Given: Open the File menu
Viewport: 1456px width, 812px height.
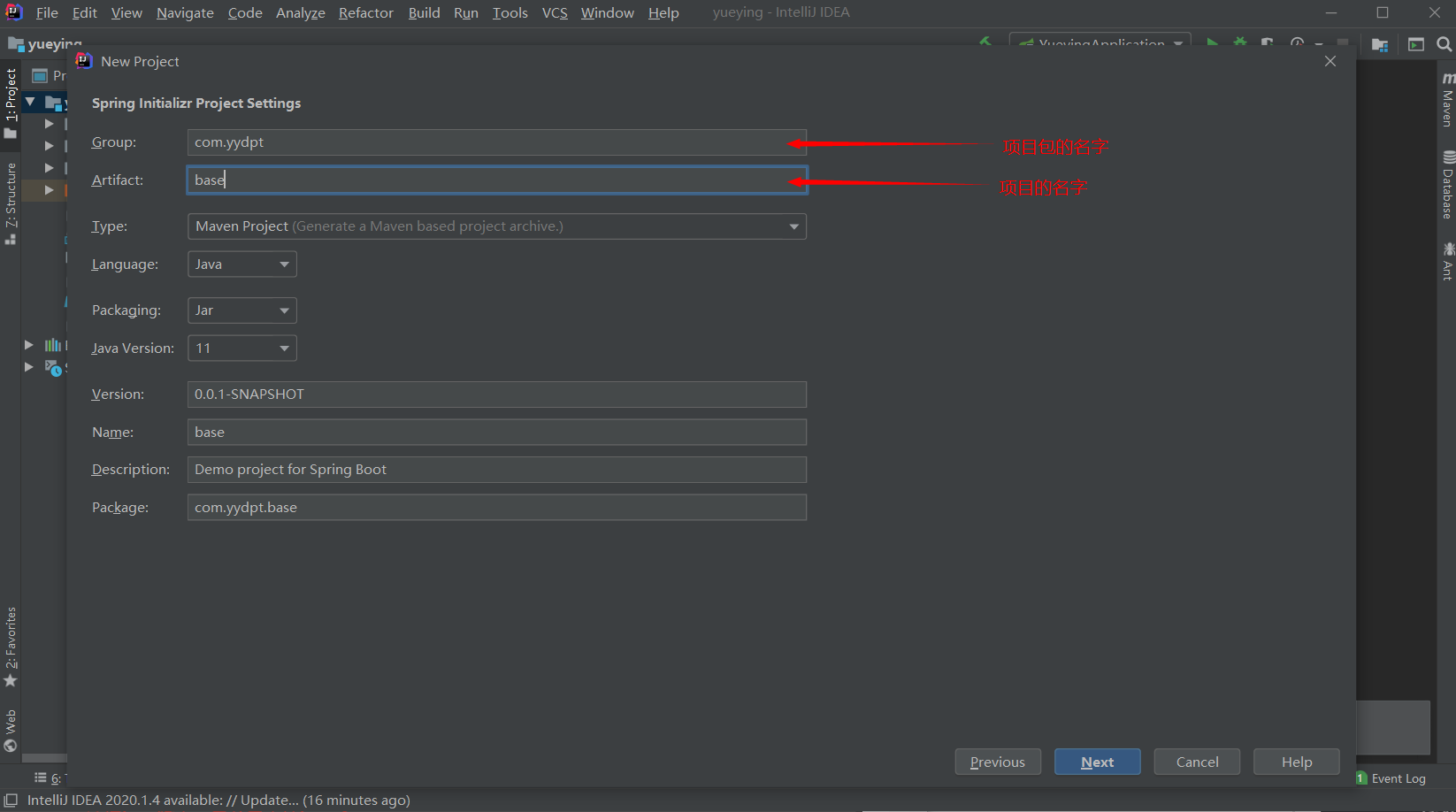Looking at the screenshot, I should [x=47, y=12].
